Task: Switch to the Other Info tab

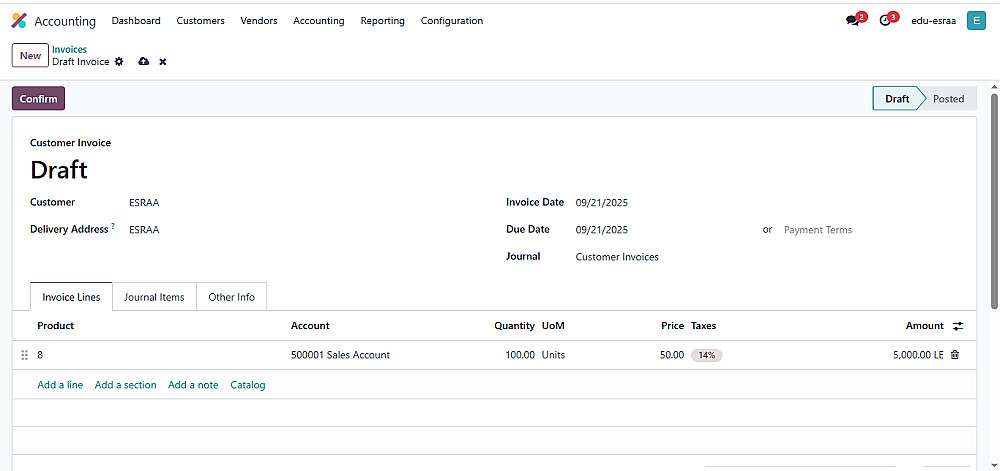Action: [x=231, y=297]
